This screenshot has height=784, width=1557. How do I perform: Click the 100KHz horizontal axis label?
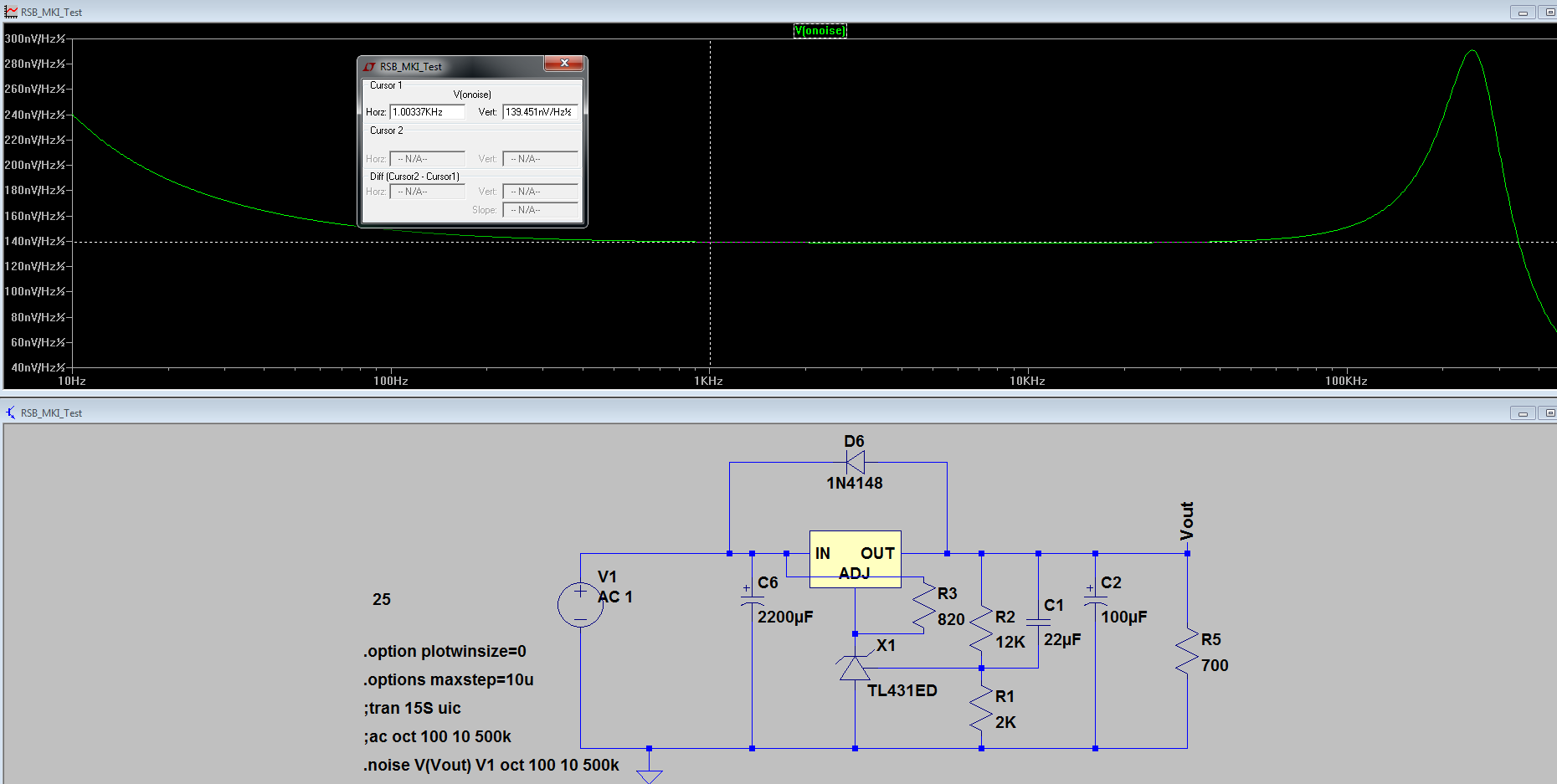[x=1346, y=381]
